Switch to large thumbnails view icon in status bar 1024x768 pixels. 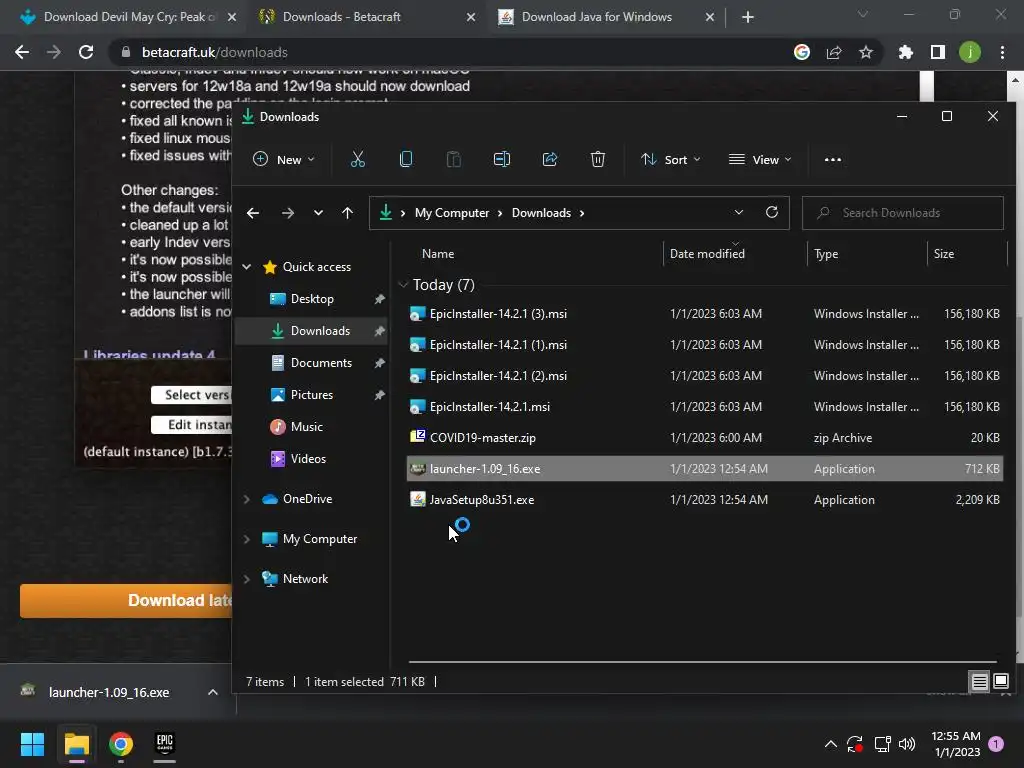click(1000, 682)
